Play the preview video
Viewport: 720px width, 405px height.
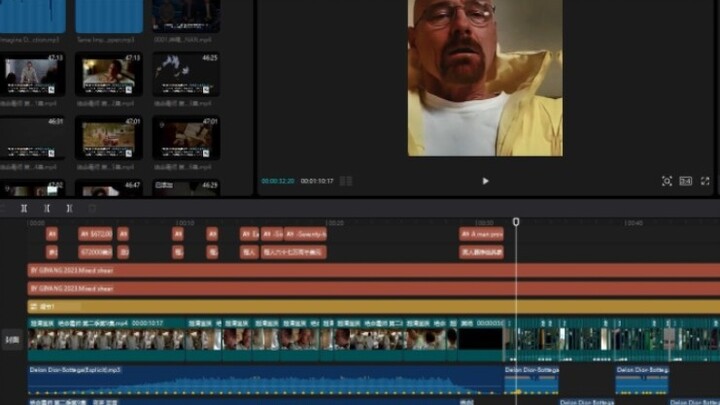coord(485,181)
